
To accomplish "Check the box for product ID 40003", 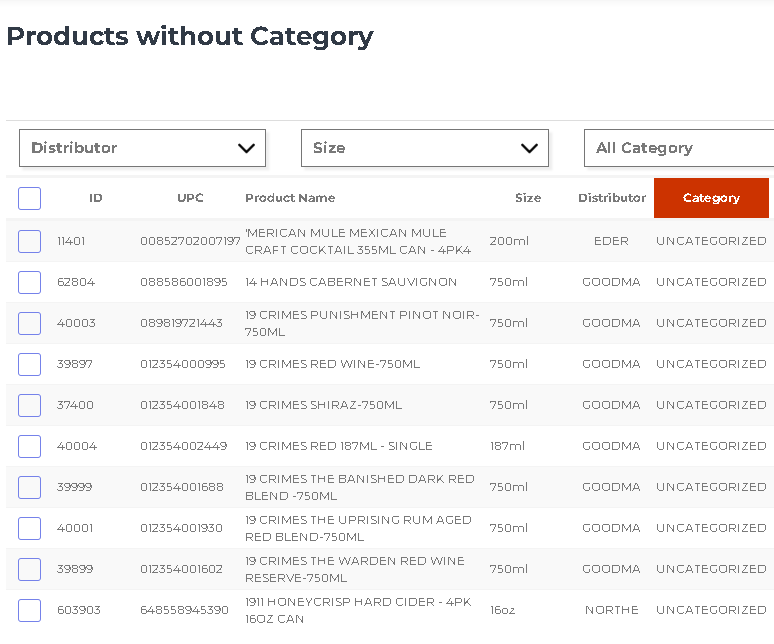I will [x=30, y=323].
